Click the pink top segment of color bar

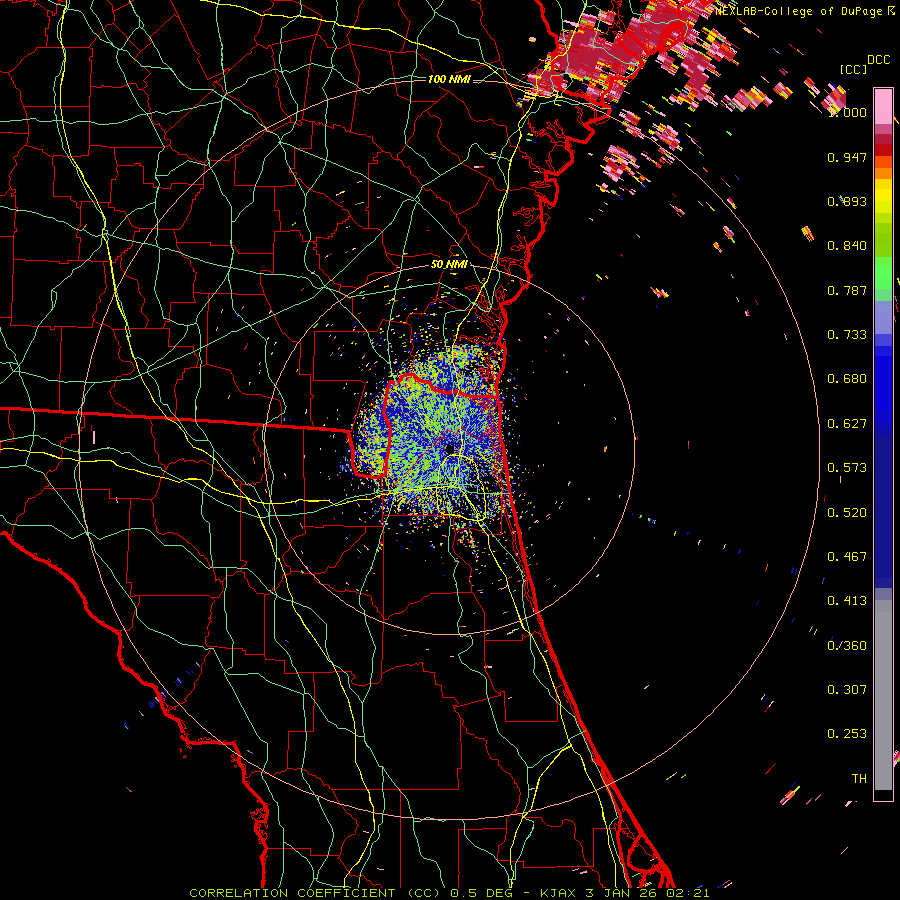pos(883,106)
